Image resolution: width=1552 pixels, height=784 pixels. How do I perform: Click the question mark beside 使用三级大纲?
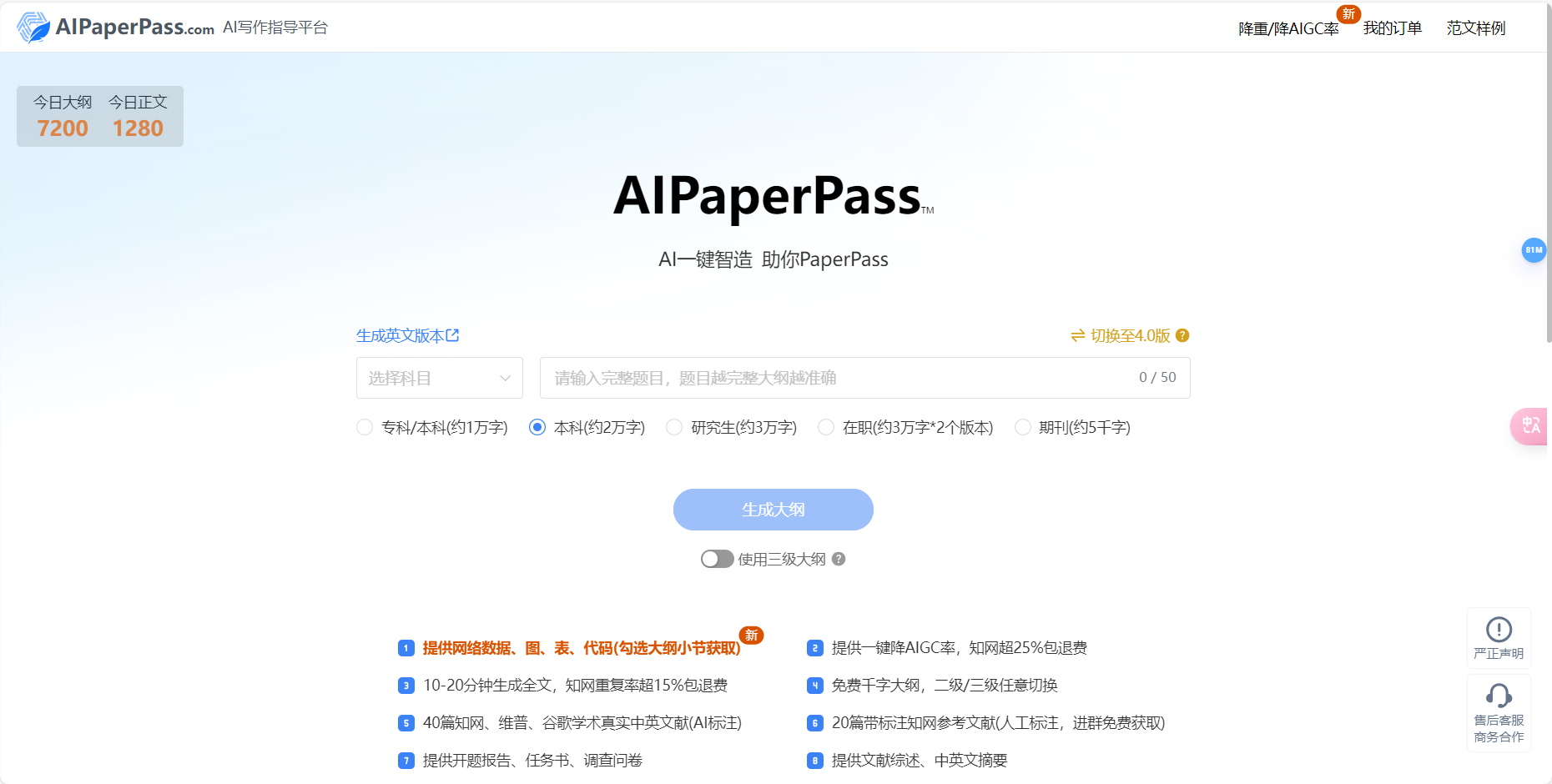837,559
